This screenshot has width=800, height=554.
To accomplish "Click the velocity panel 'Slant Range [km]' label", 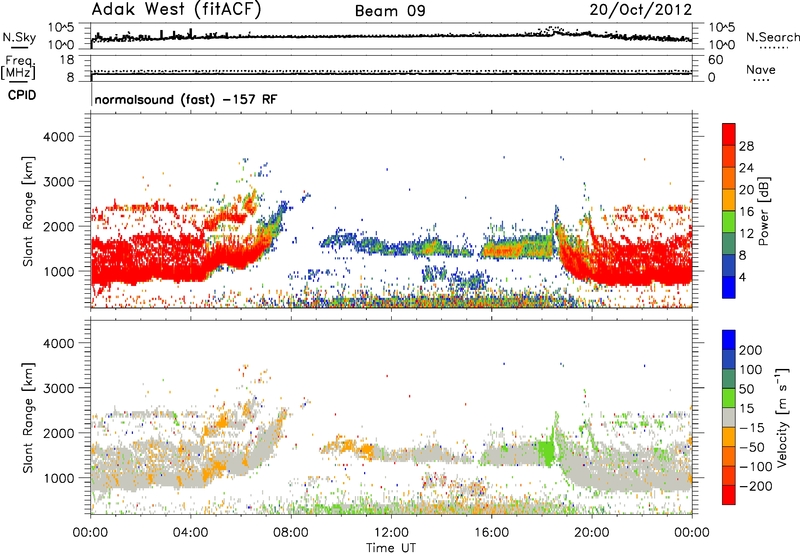I will pos(28,417).
